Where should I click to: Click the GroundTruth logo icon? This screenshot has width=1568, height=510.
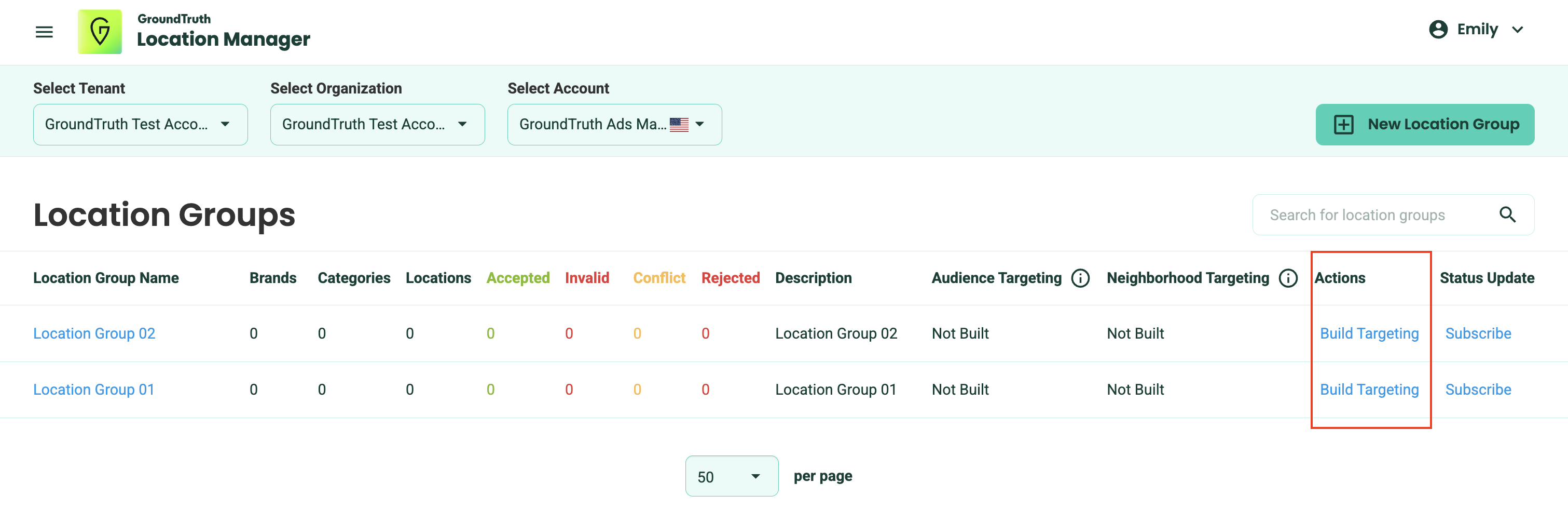point(100,32)
